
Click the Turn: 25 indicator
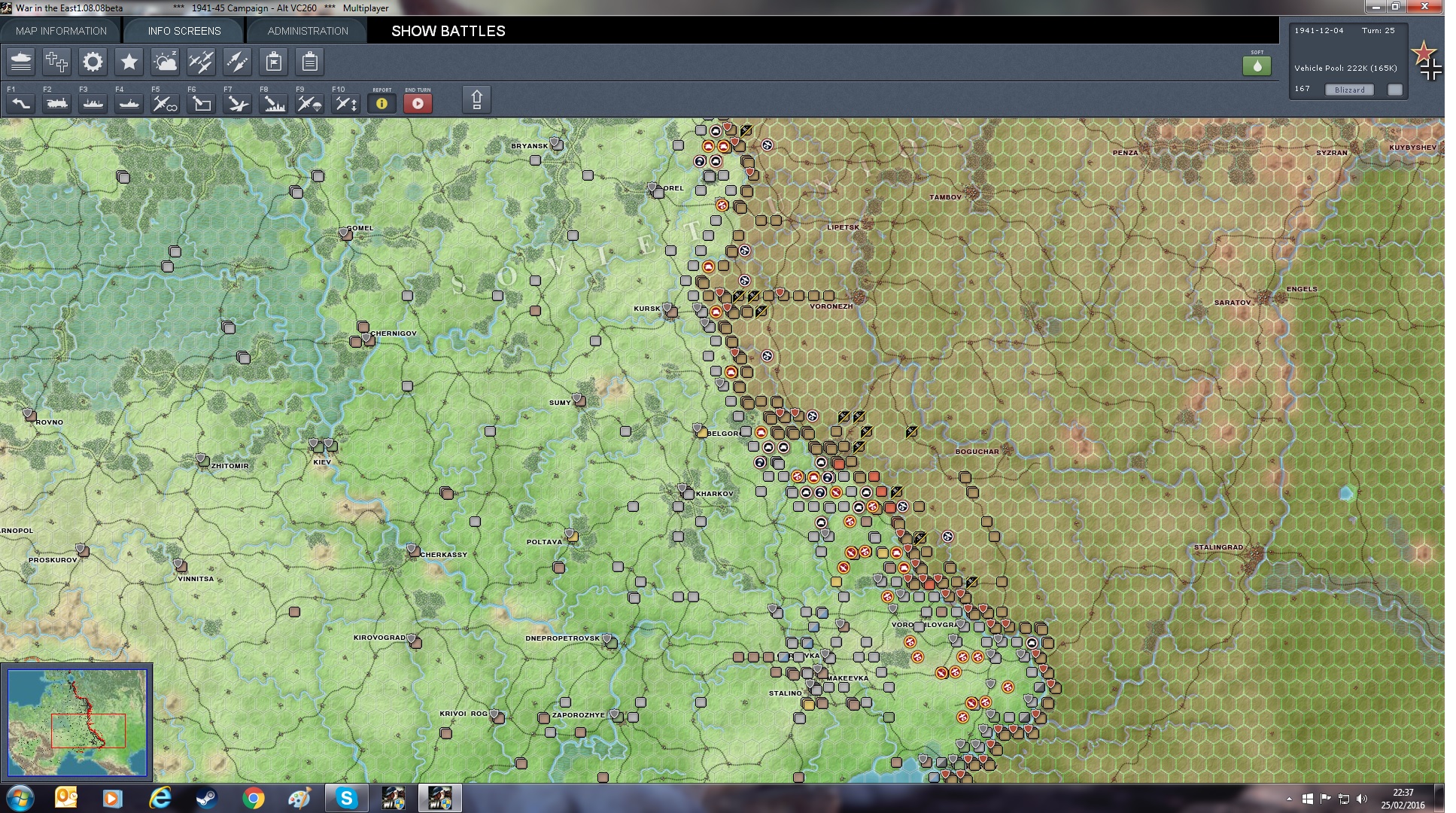click(x=1378, y=31)
